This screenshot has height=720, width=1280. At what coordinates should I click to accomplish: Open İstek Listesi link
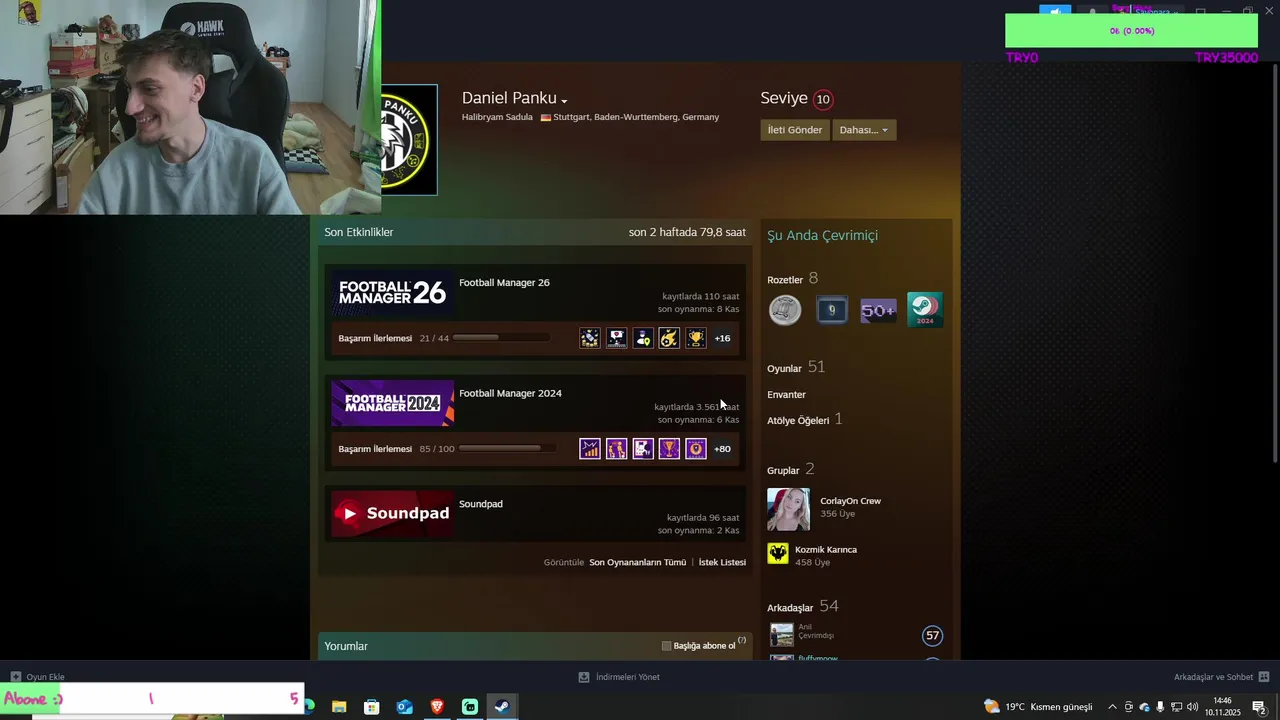tap(722, 562)
